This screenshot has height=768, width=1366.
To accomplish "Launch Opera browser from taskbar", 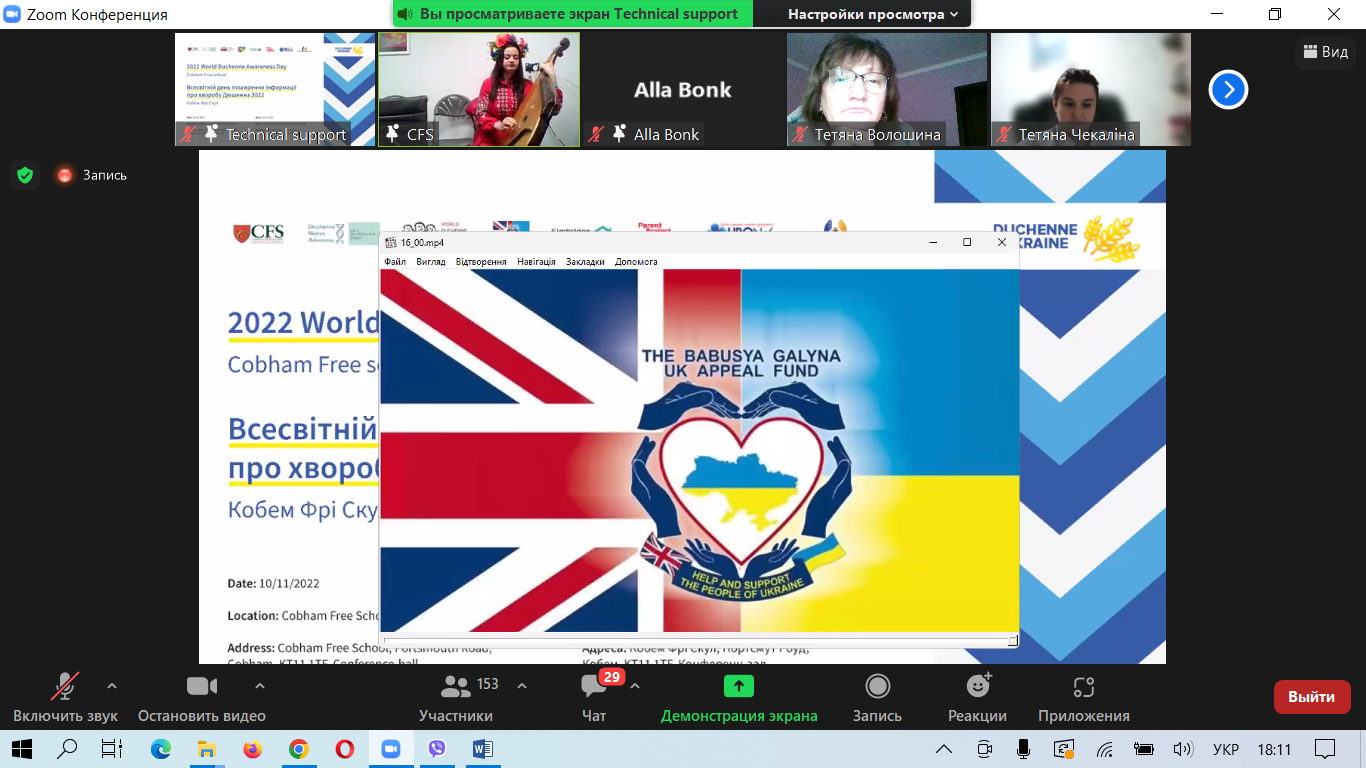I will pyautogui.click(x=344, y=748).
